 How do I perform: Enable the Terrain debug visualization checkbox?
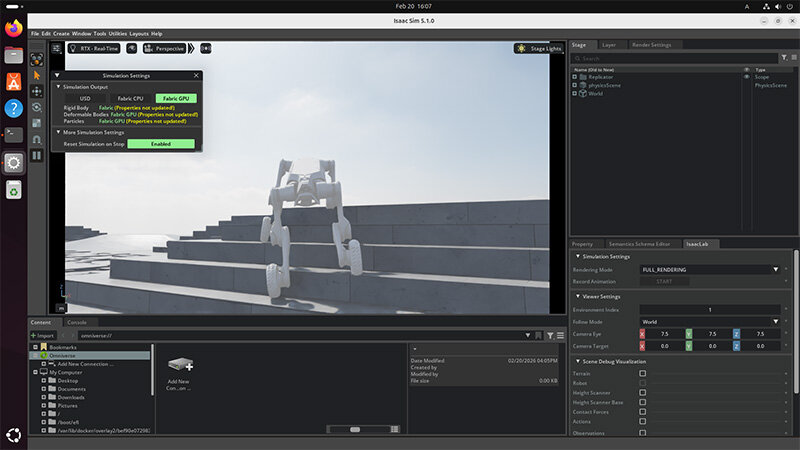pyautogui.click(x=640, y=372)
